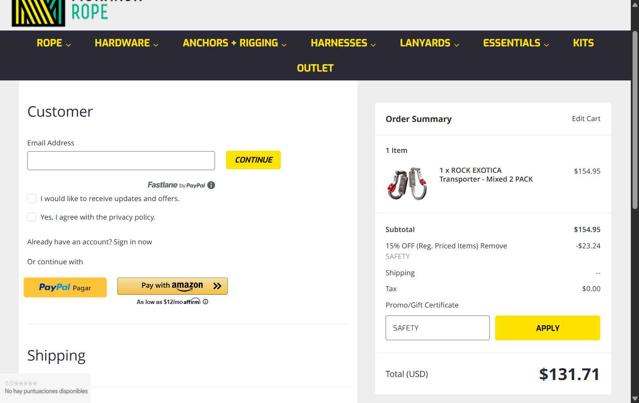The image size is (639, 403).
Task: Click the ratings widget stars
Action: point(21,383)
